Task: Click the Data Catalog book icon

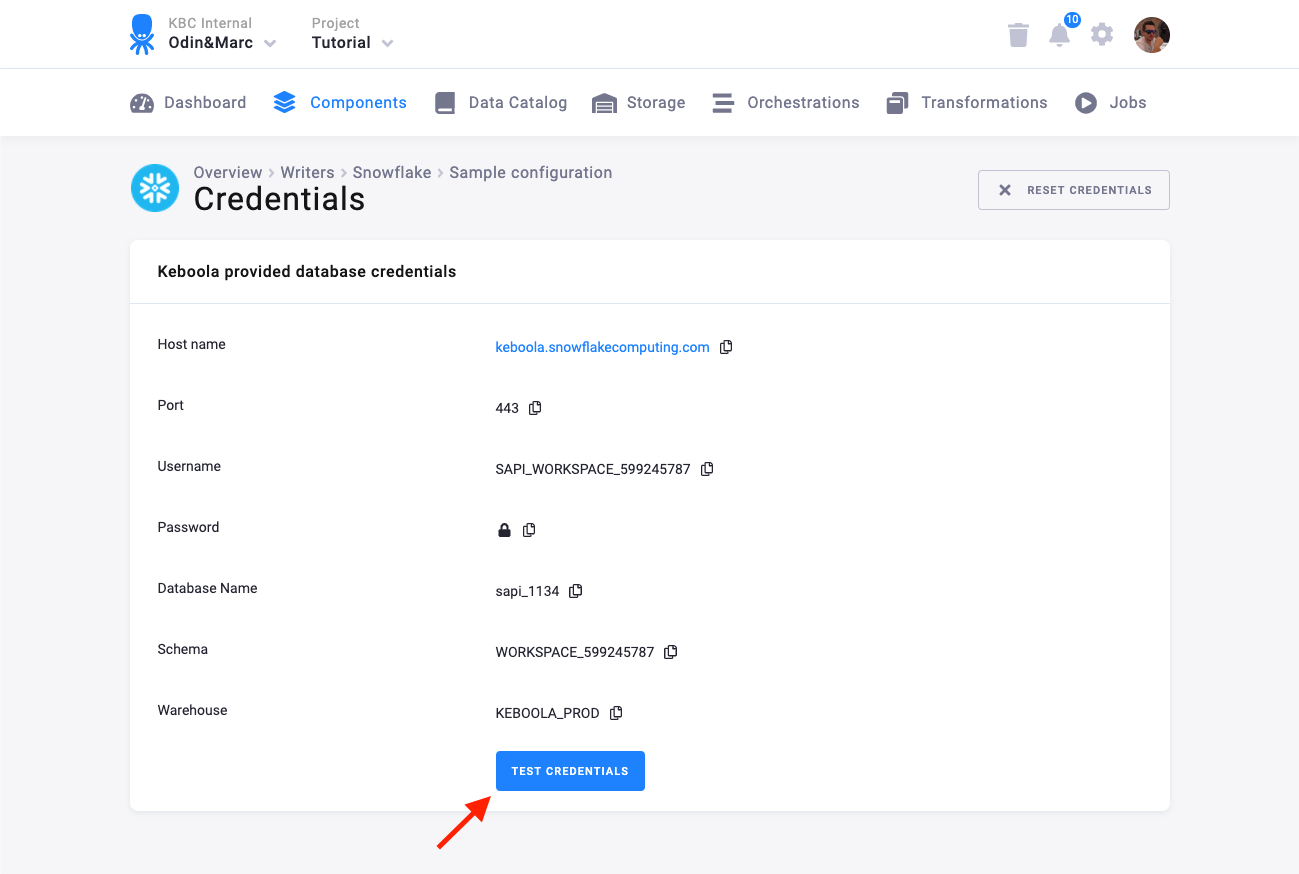Action: 445,103
